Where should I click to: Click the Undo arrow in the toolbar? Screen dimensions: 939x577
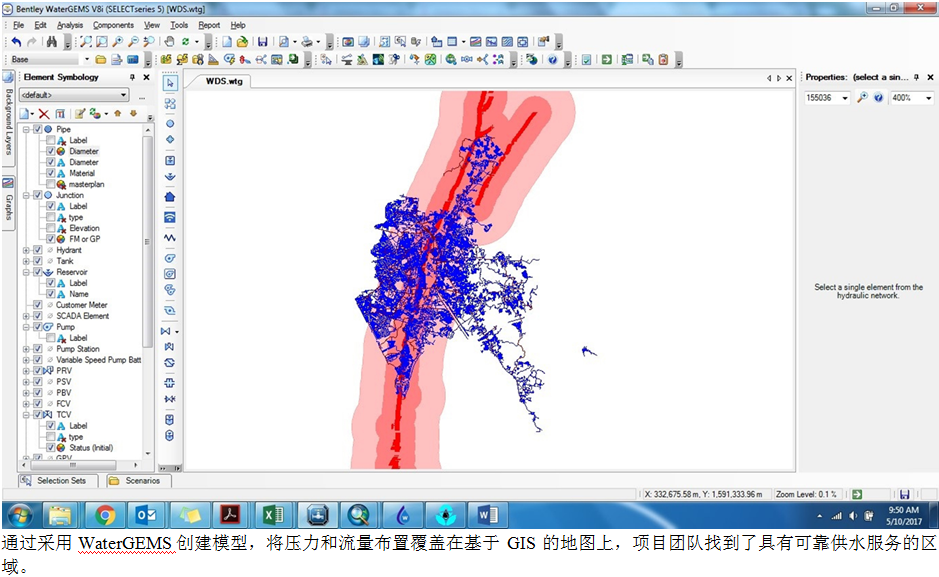16,42
